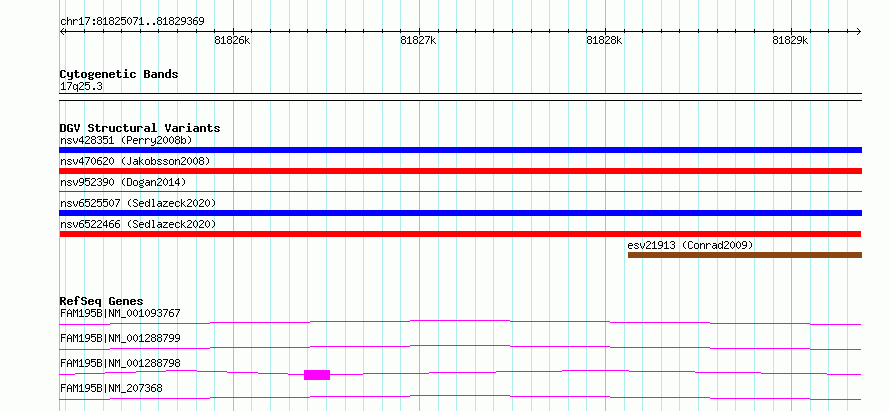Click the 17q25.3 band label
This screenshot has width=890, height=411.
pos(81,87)
